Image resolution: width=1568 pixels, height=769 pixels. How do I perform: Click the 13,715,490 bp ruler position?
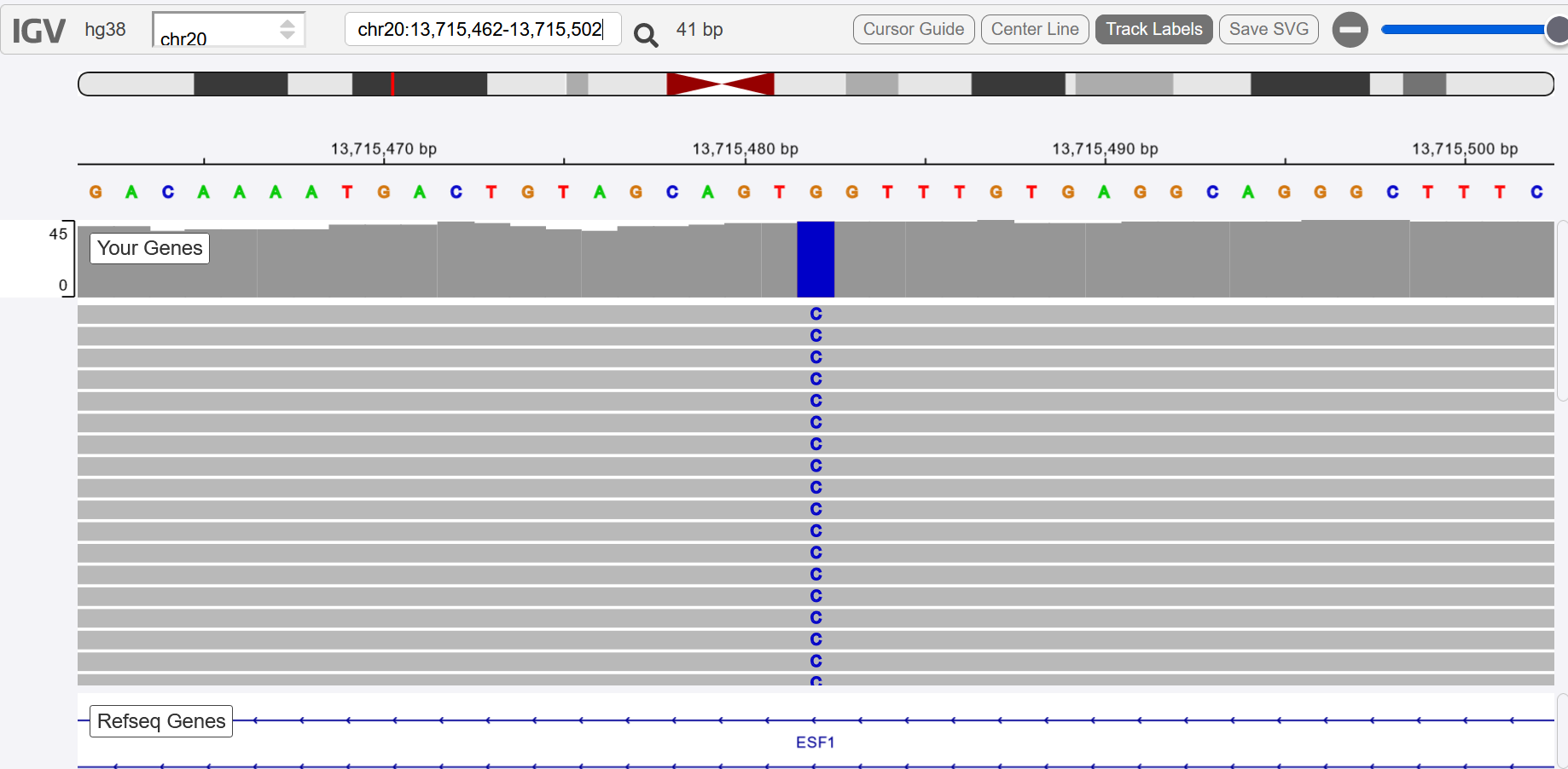pyautogui.click(x=1105, y=149)
